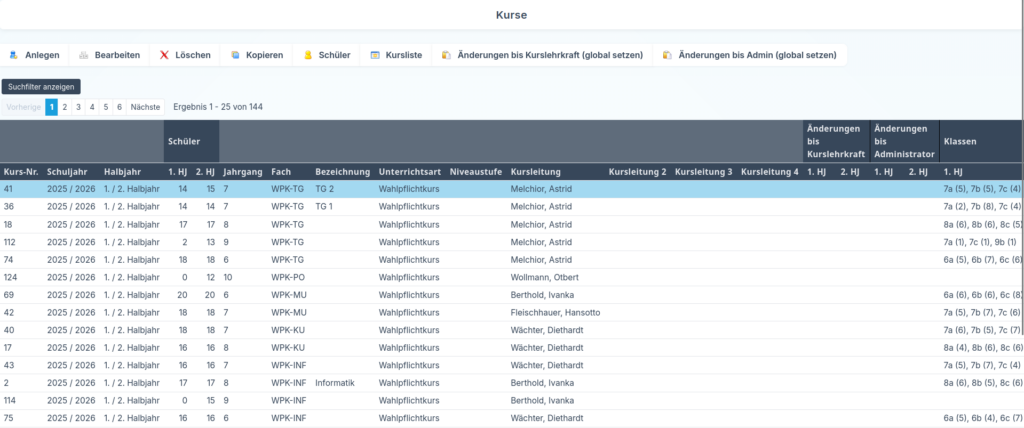Viewport: 1024px width, 428px height.
Task: Jump to results page 6
Action: [119, 107]
